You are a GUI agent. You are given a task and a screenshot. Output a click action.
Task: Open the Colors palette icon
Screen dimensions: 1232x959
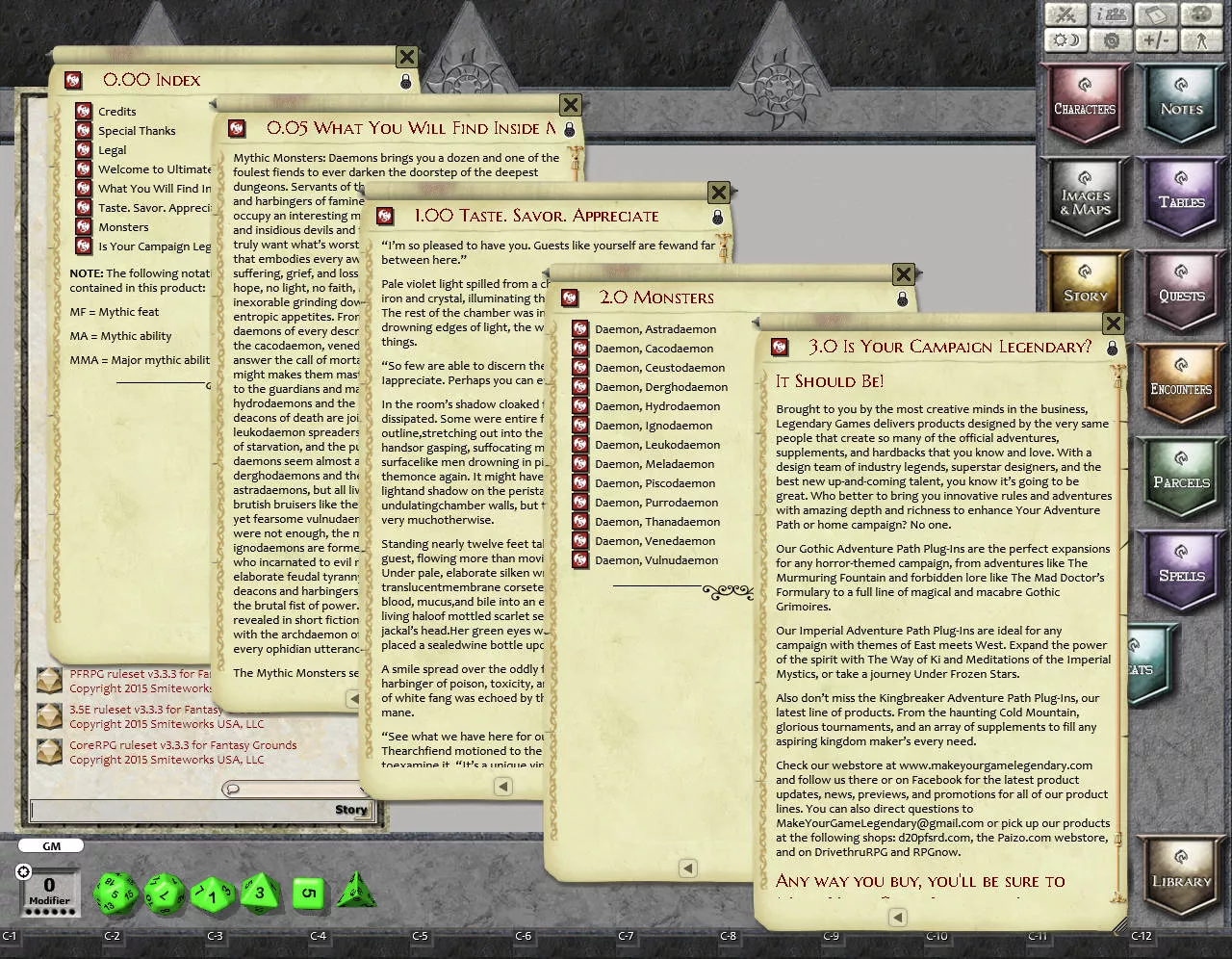pyautogui.click(x=1200, y=14)
